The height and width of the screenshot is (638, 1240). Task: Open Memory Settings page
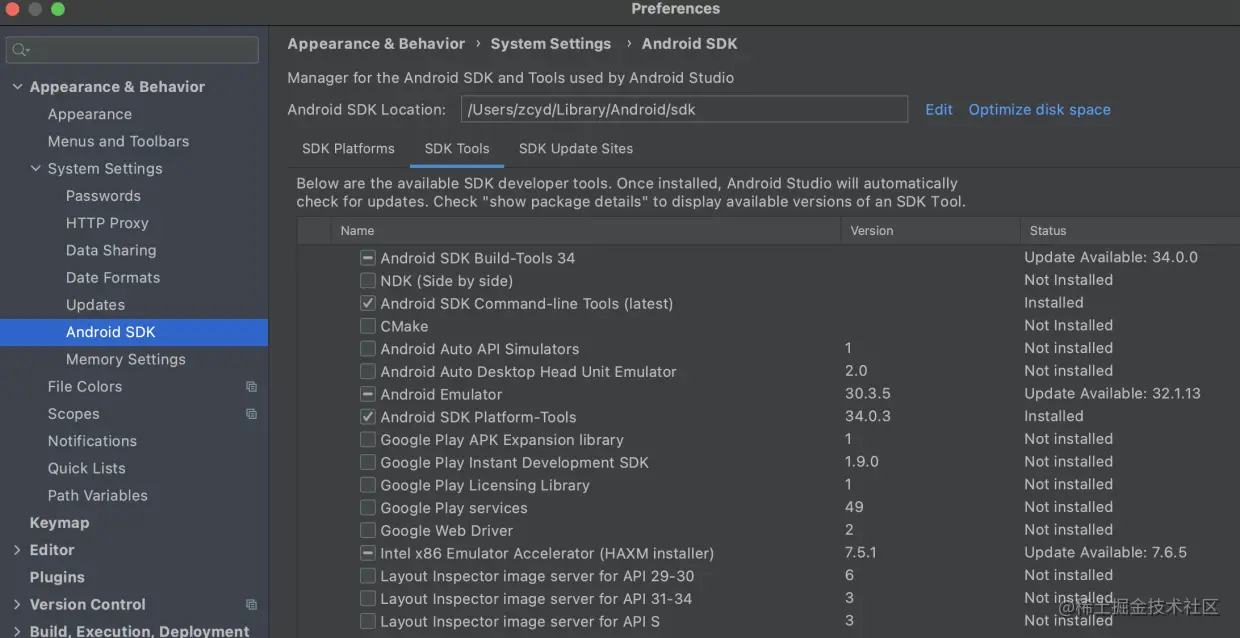(126, 360)
